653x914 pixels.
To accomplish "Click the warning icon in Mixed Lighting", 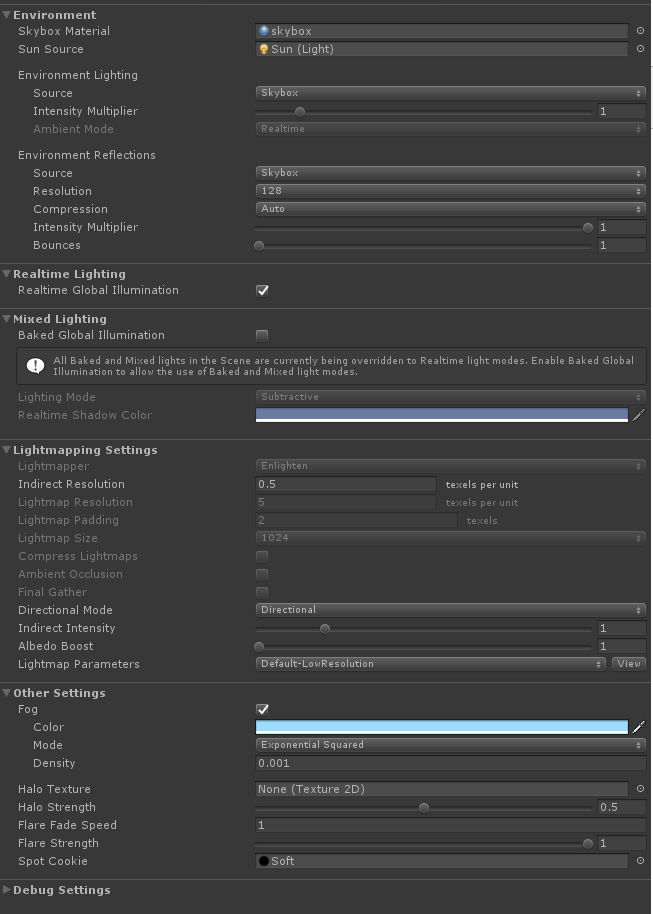I will [x=35, y=366].
